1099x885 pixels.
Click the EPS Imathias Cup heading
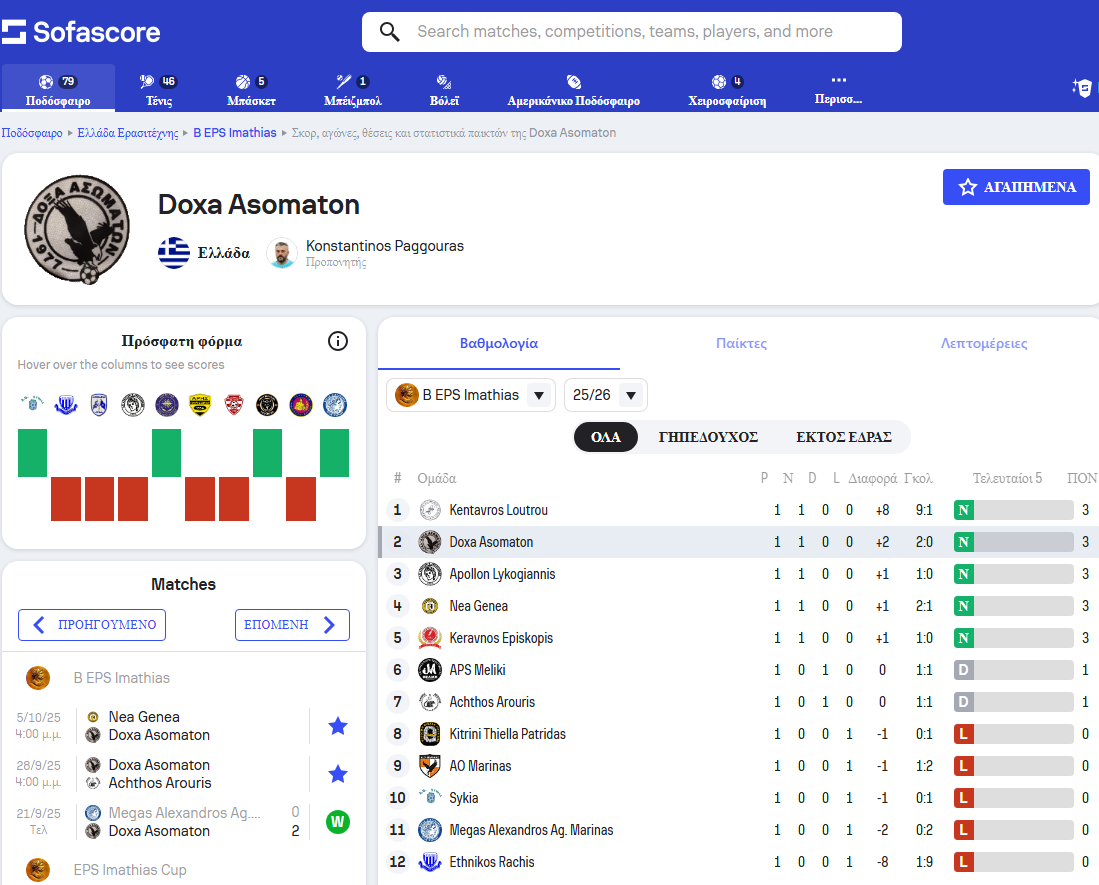tap(130, 870)
